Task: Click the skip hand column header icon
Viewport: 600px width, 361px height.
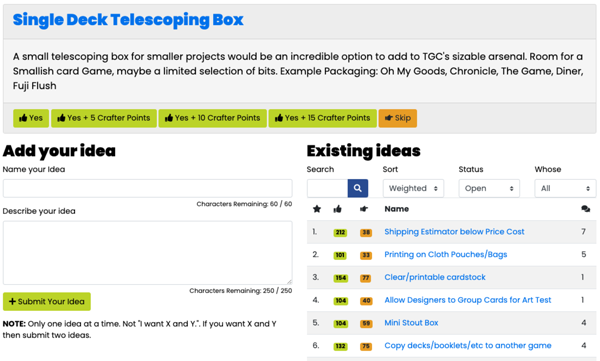Action: 364,209
